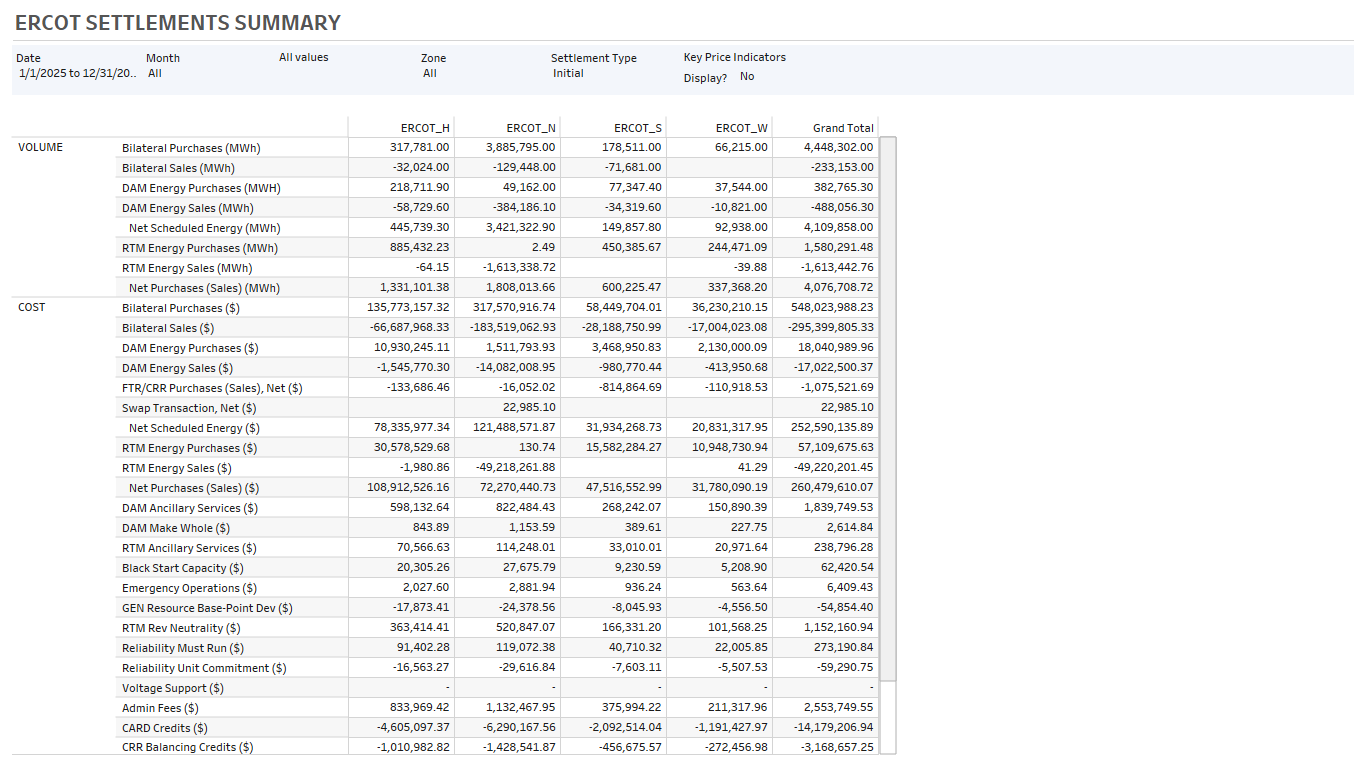Click the Grand Total for Admin Fees
Screen dimensions: 1366x768
pyautogui.click(x=839, y=707)
